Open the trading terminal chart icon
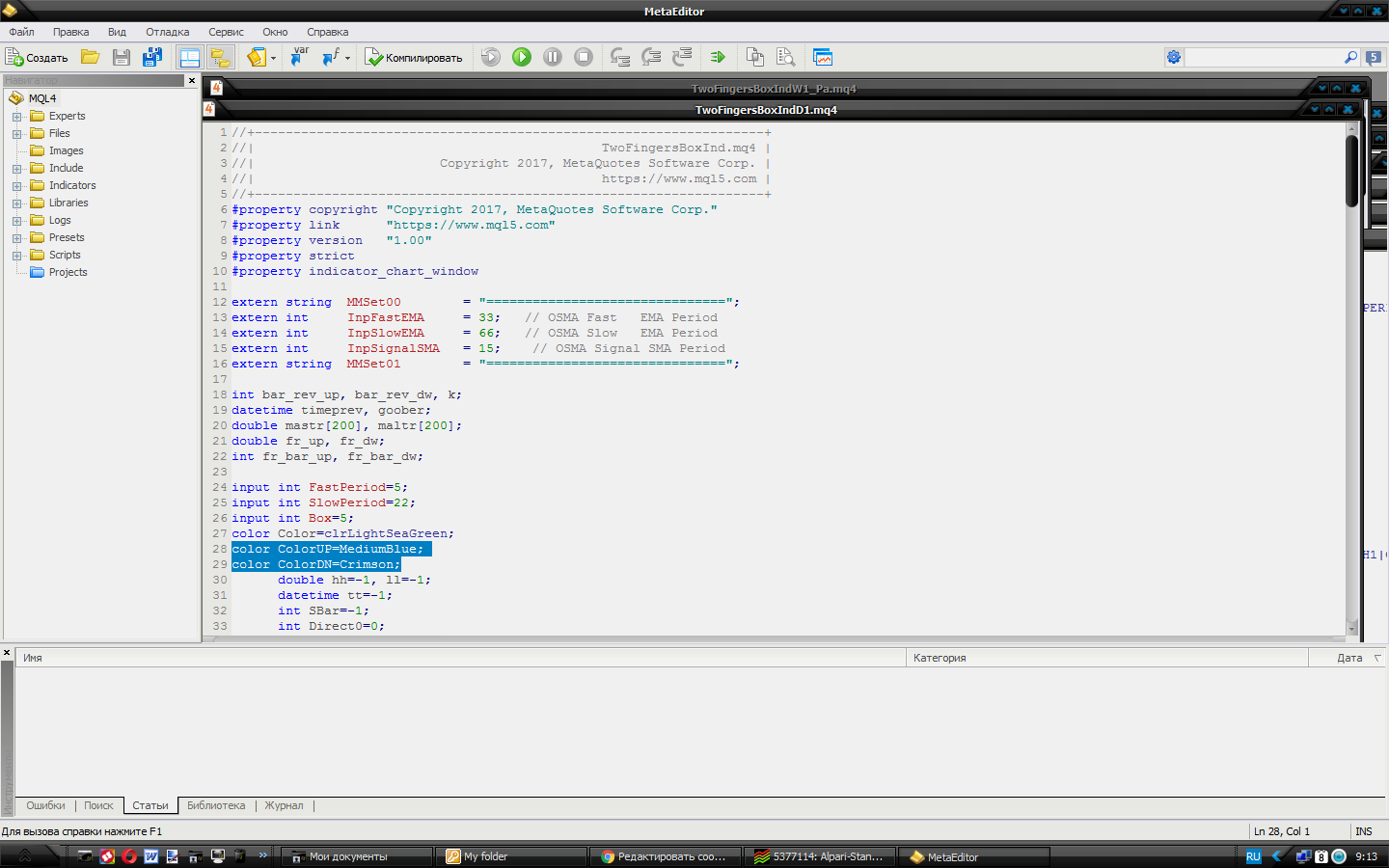This screenshot has width=1389, height=868. coord(823,58)
